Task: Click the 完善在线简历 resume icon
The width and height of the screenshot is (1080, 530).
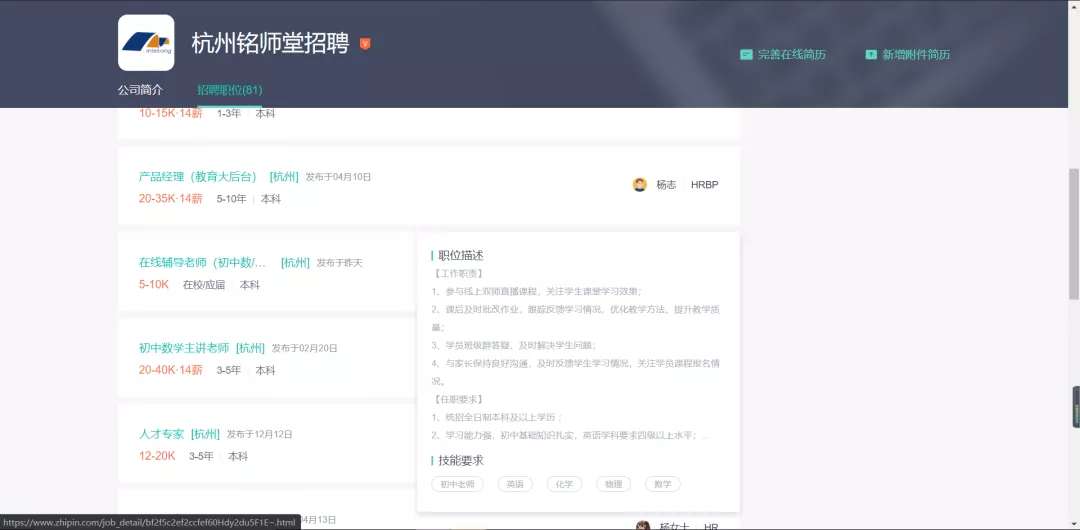Action: click(x=746, y=54)
